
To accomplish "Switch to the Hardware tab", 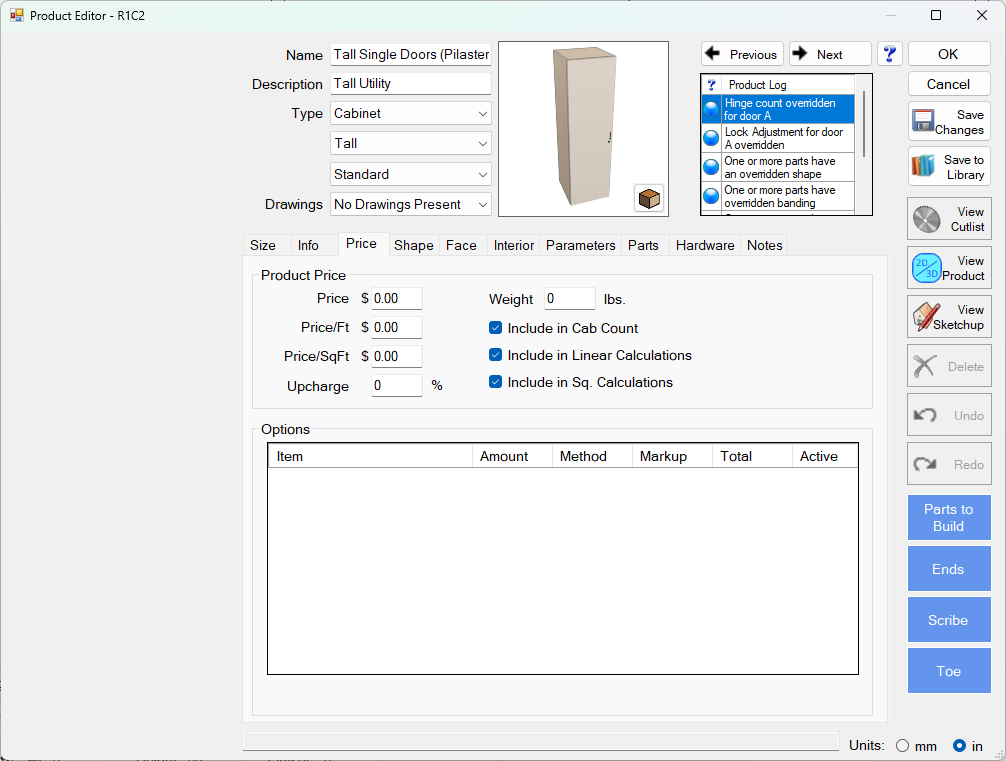I will click(x=705, y=245).
